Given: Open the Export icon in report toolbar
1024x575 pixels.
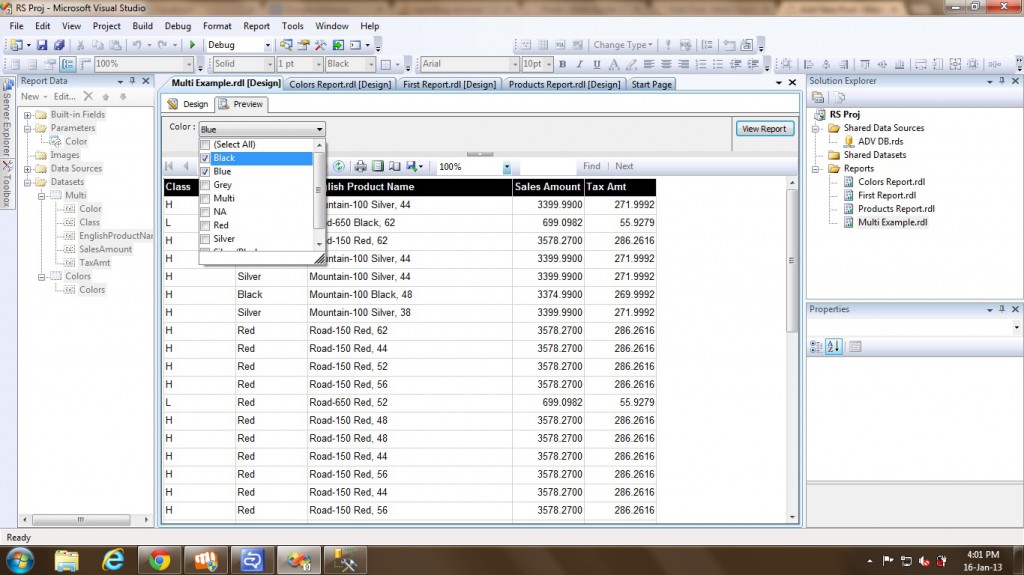Looking at the screenshot, I should click(414, 166).
